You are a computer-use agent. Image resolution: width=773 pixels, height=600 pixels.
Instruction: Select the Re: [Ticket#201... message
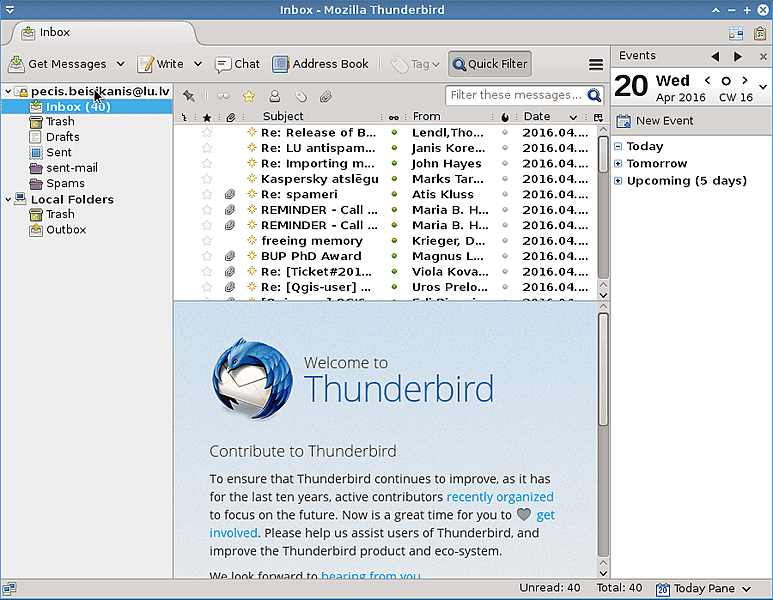pyautogui.click(x=316, y=272)
